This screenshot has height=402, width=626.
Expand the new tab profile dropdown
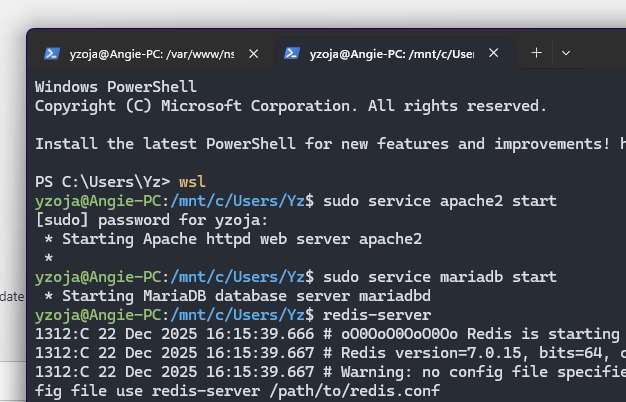point(566,53)
